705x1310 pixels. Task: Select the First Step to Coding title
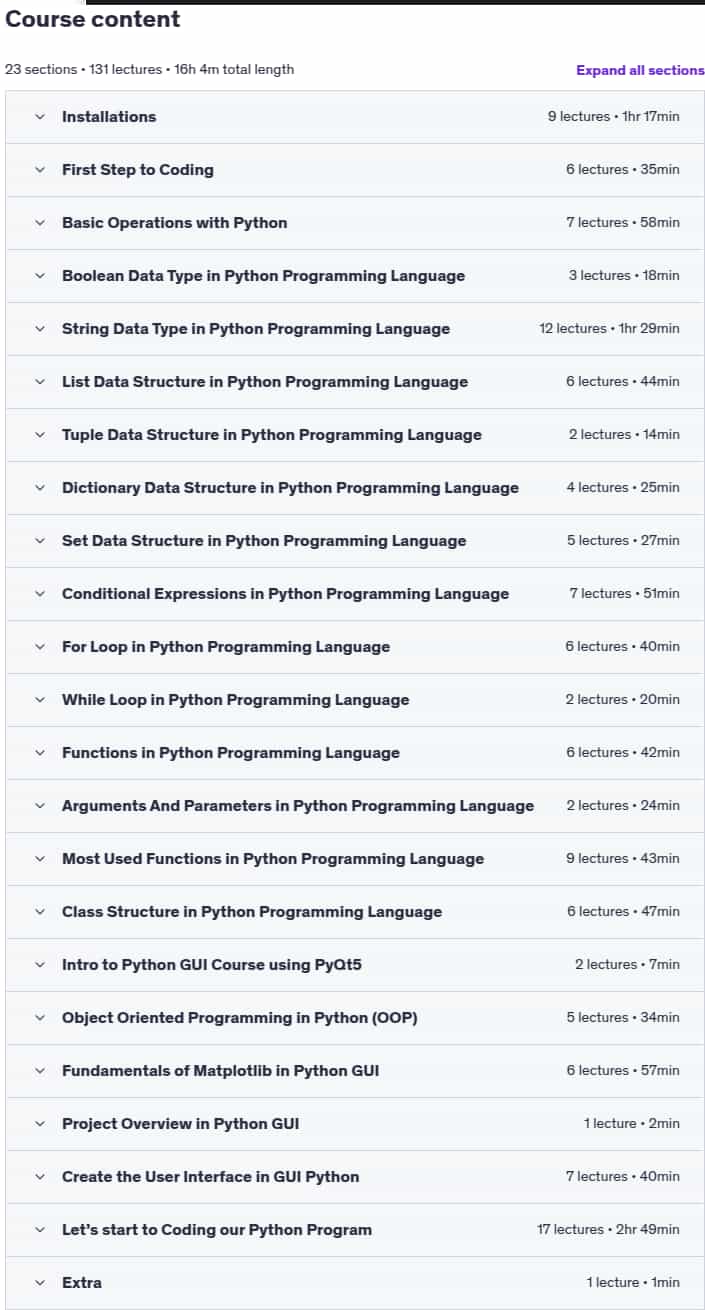point(138,170)
